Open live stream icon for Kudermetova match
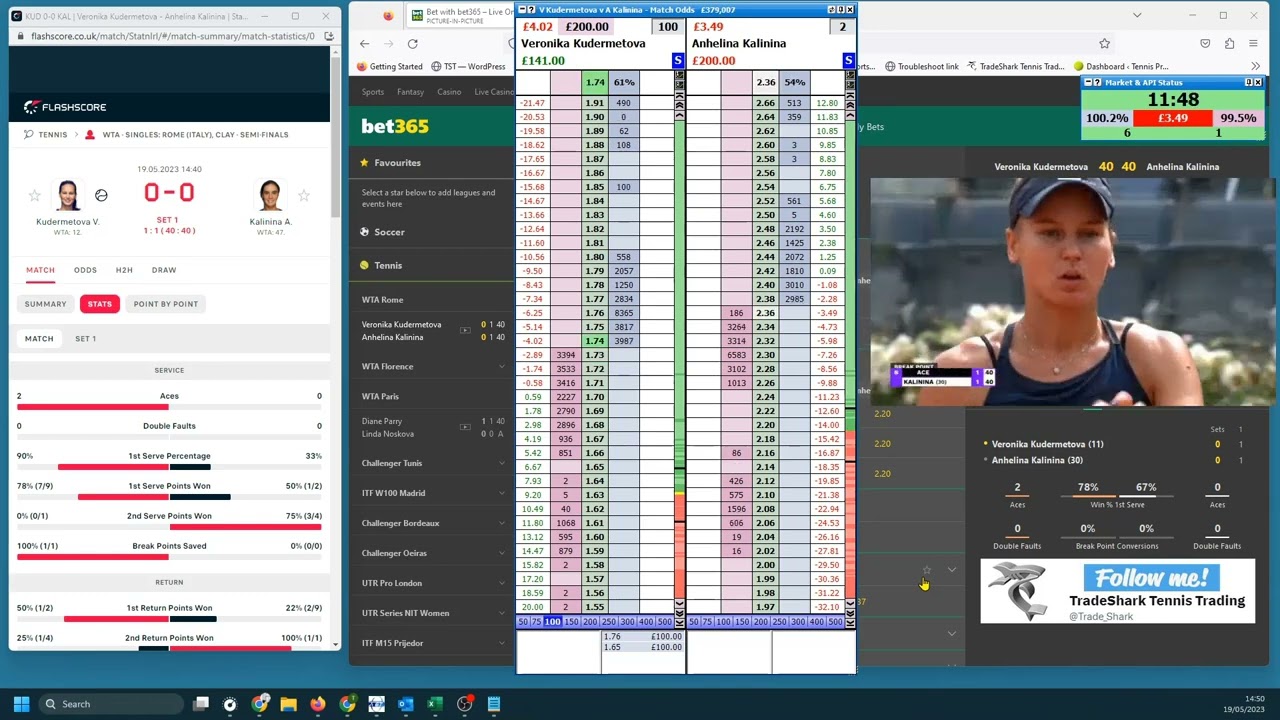 point(465,330)
